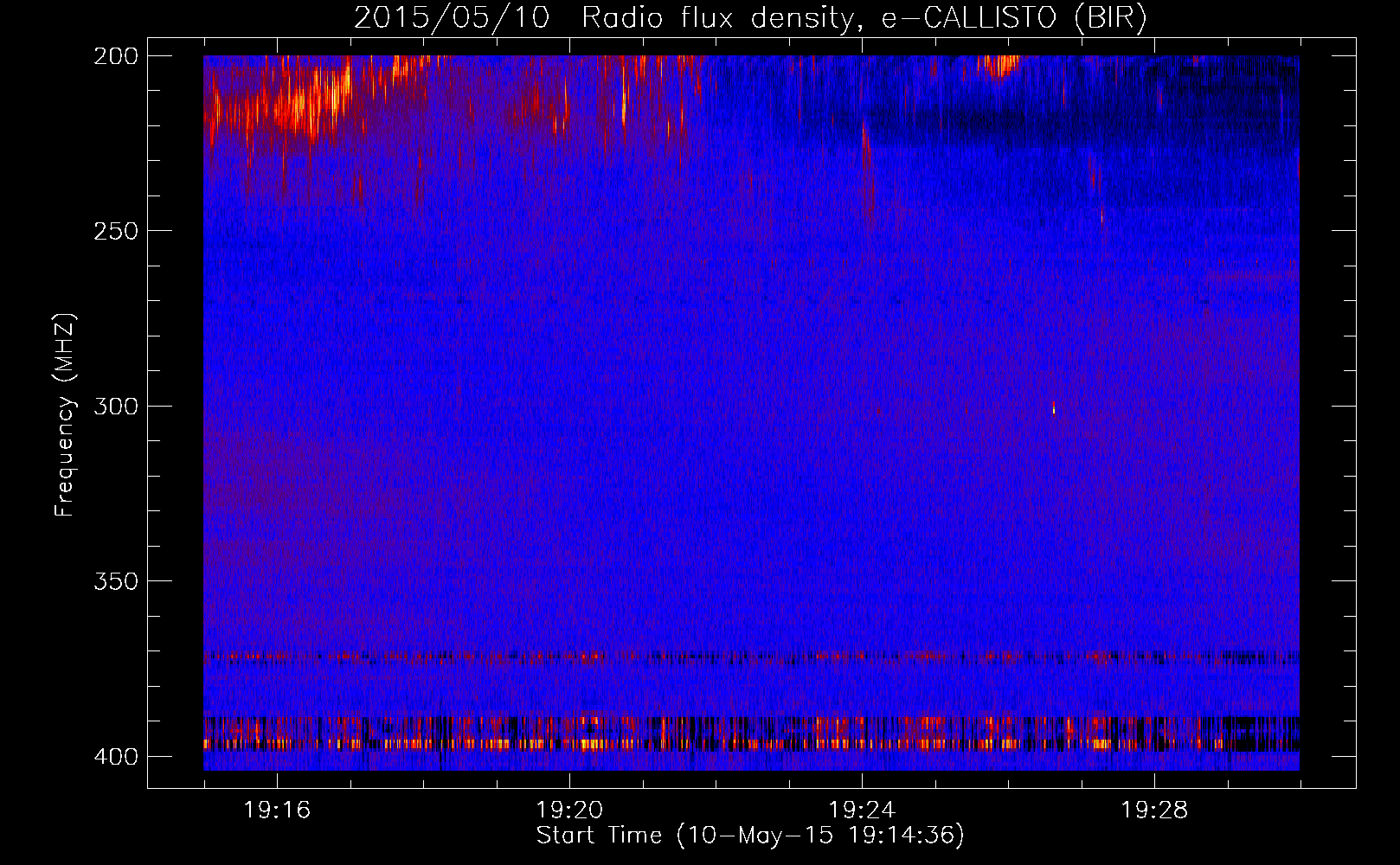Click the 200 frequency tick label
This screenshot has width=1400, height=865.
point(116,56)
